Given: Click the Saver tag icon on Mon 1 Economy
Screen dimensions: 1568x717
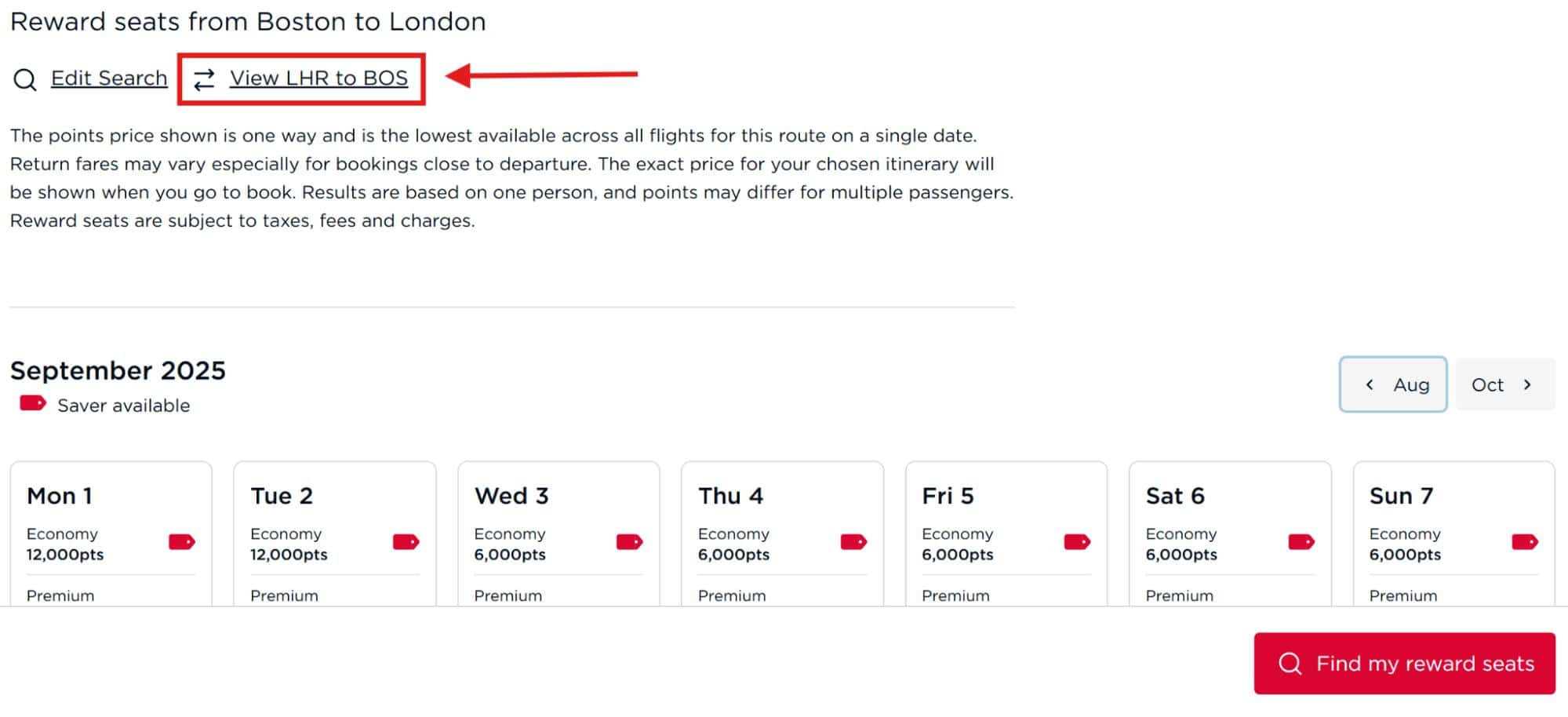Looking at the screenshot, I should point(180,541).
